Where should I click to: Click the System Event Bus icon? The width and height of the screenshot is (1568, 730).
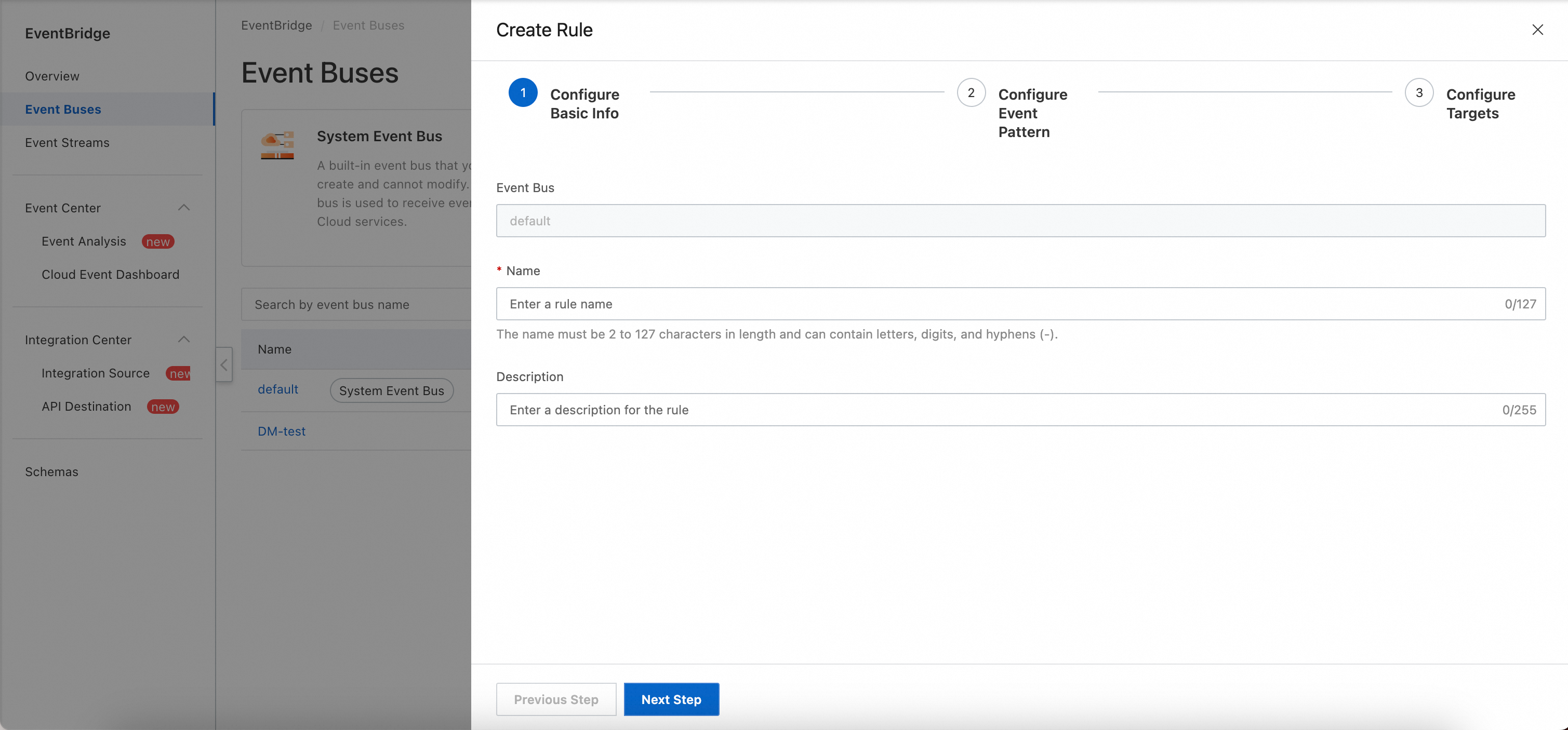(x=277, y=145)
